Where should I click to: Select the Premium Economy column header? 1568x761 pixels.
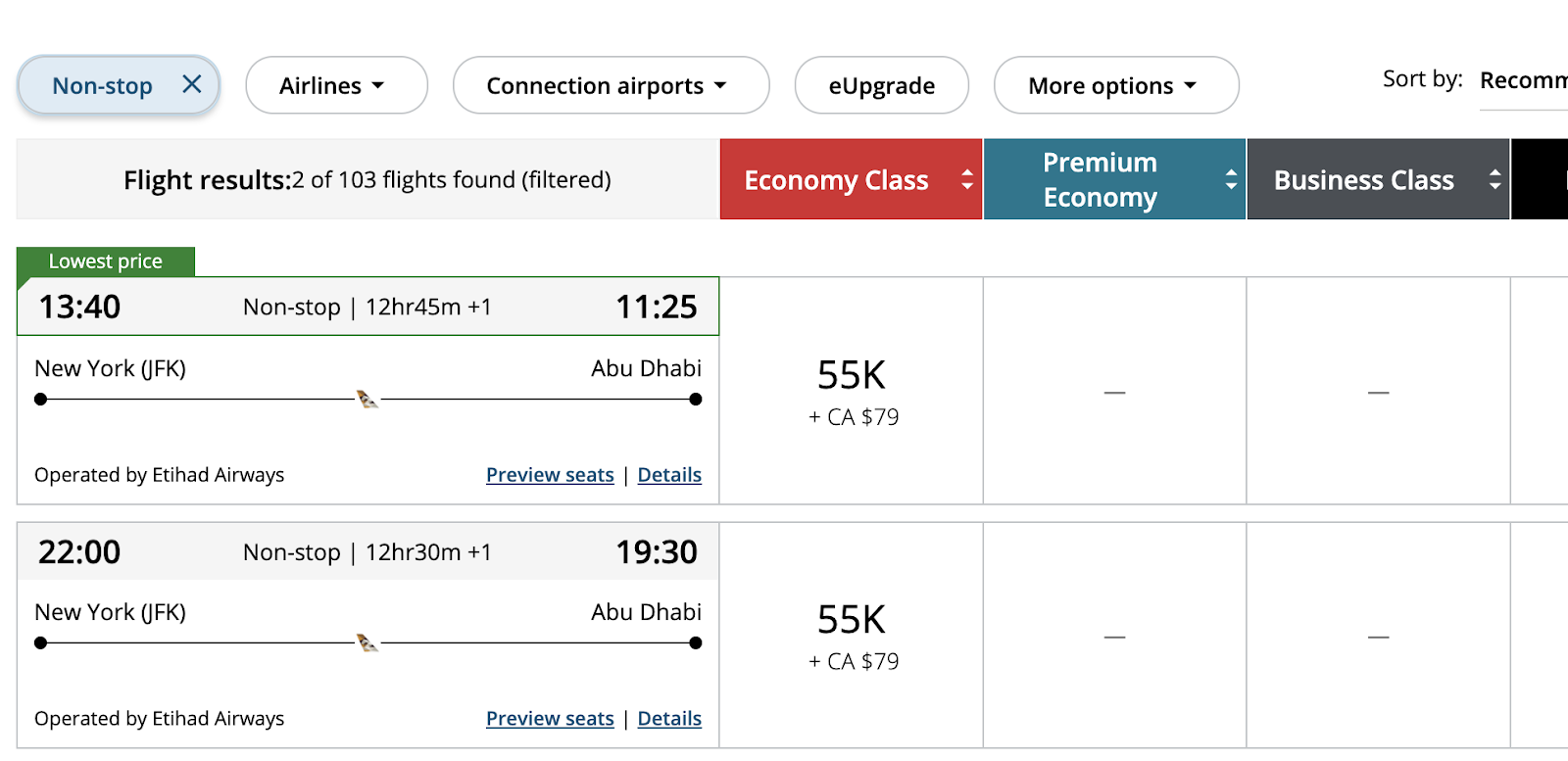1100,180
